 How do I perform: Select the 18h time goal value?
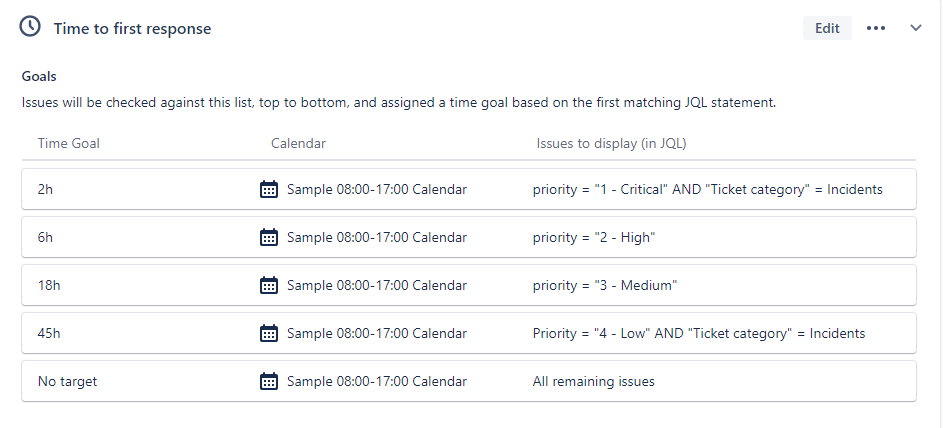coord(49,286)
